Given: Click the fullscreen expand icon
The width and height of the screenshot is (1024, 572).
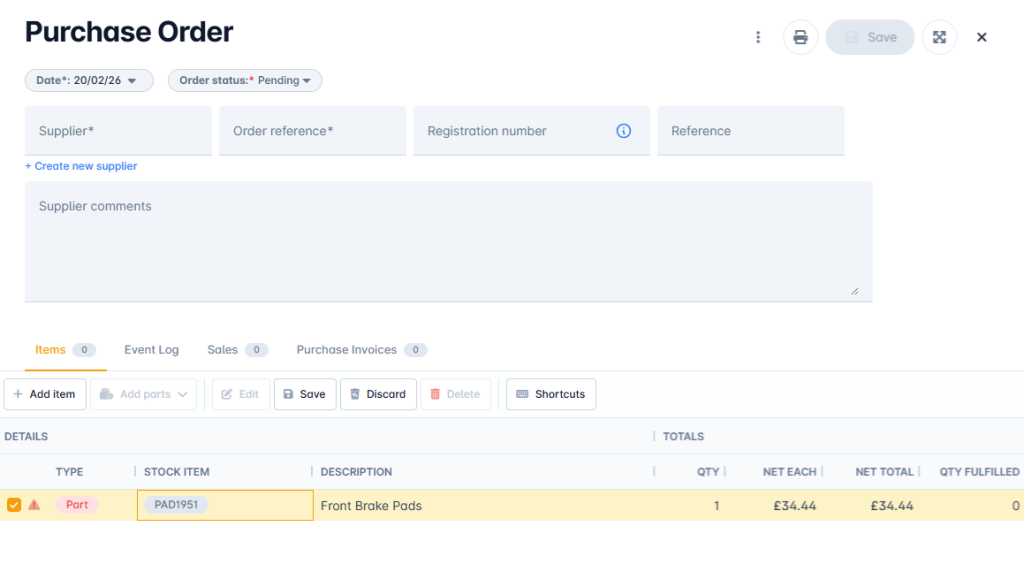Looking at the screenshot, I should click(939, 37).
